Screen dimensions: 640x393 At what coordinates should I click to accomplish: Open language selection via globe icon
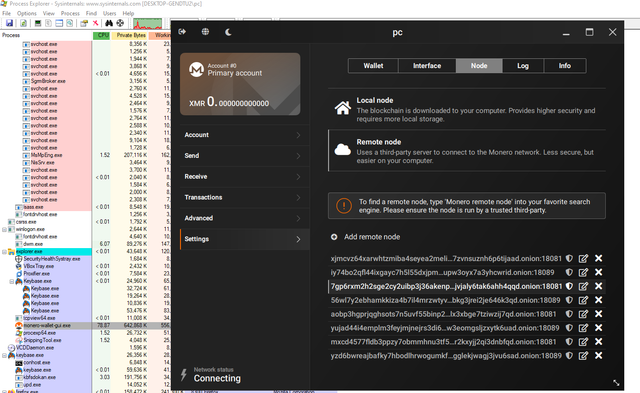click(205, 32)
